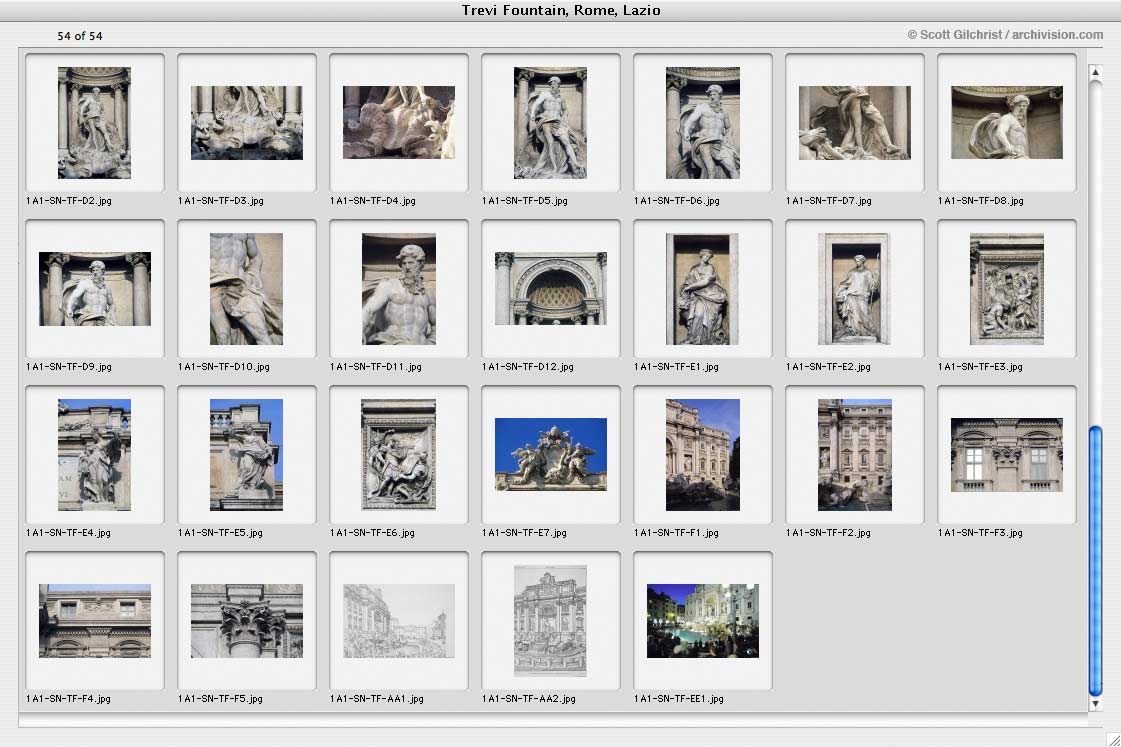Click the filename label 1A1-SN-TF-EE1.jpg
This screenshot has width=1121, height=747.
point(678,698)
